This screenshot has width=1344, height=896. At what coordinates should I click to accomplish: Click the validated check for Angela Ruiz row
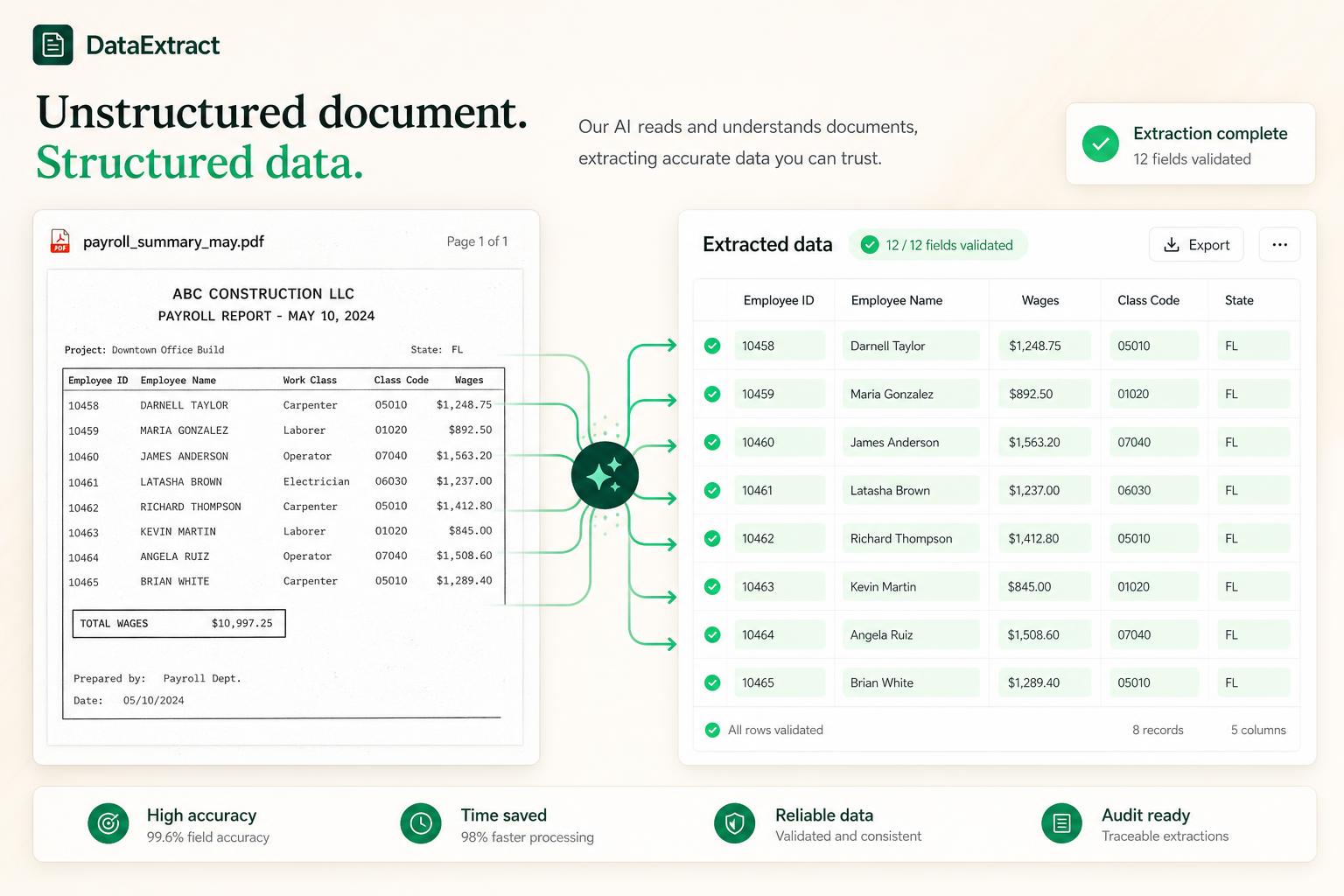[x=712, y=634]
